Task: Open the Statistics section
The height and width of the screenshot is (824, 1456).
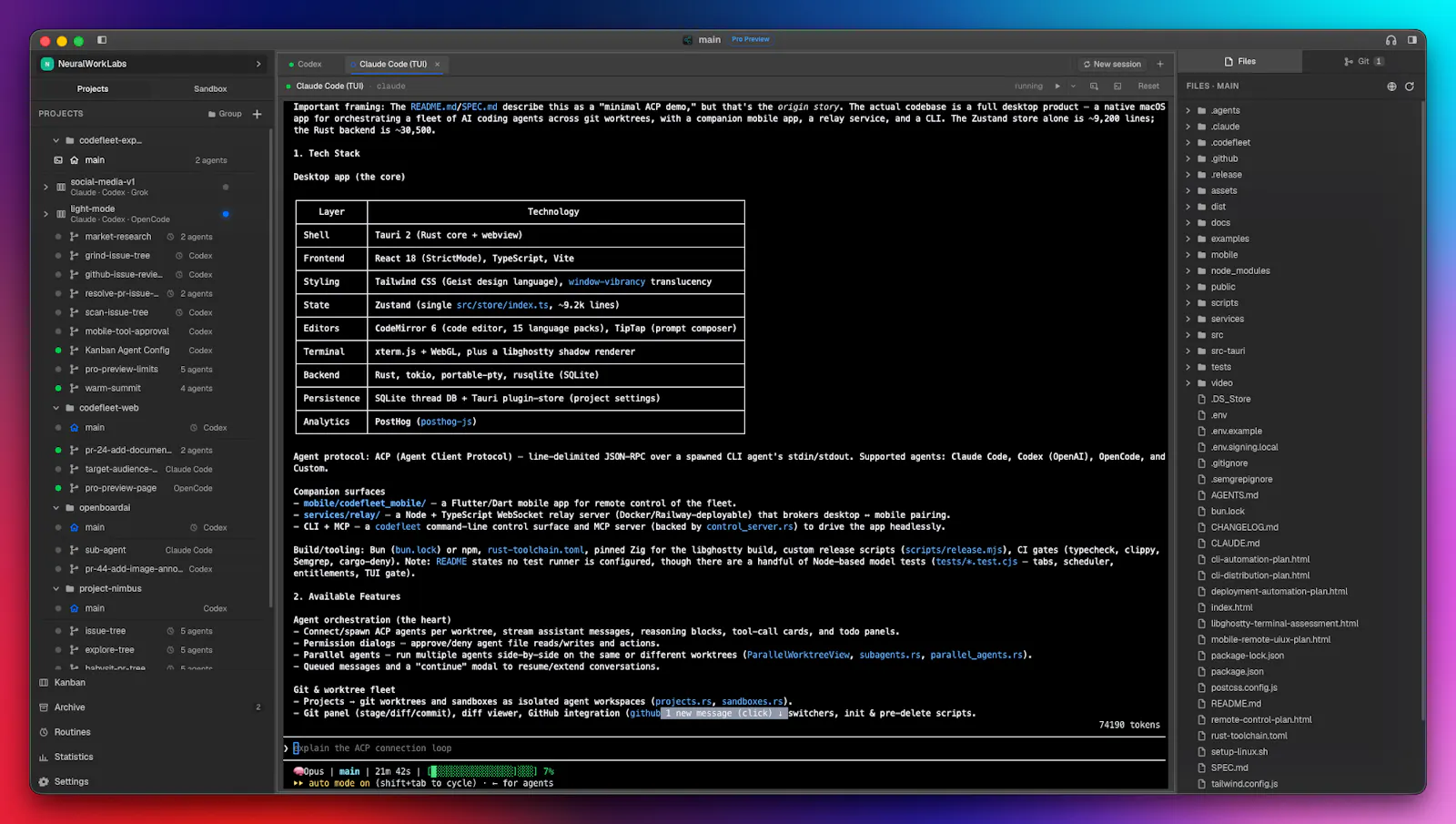Action: pos(74,758)
